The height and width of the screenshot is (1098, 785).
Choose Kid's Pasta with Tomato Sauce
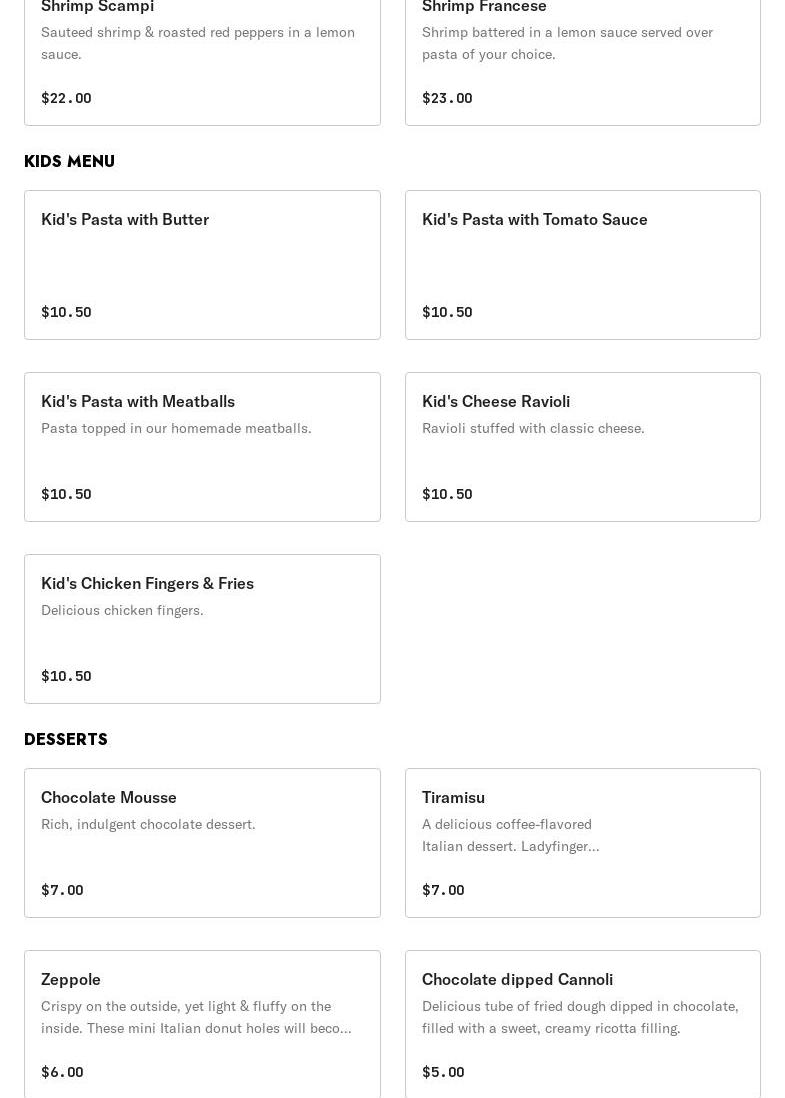click(x=582, y=264)
